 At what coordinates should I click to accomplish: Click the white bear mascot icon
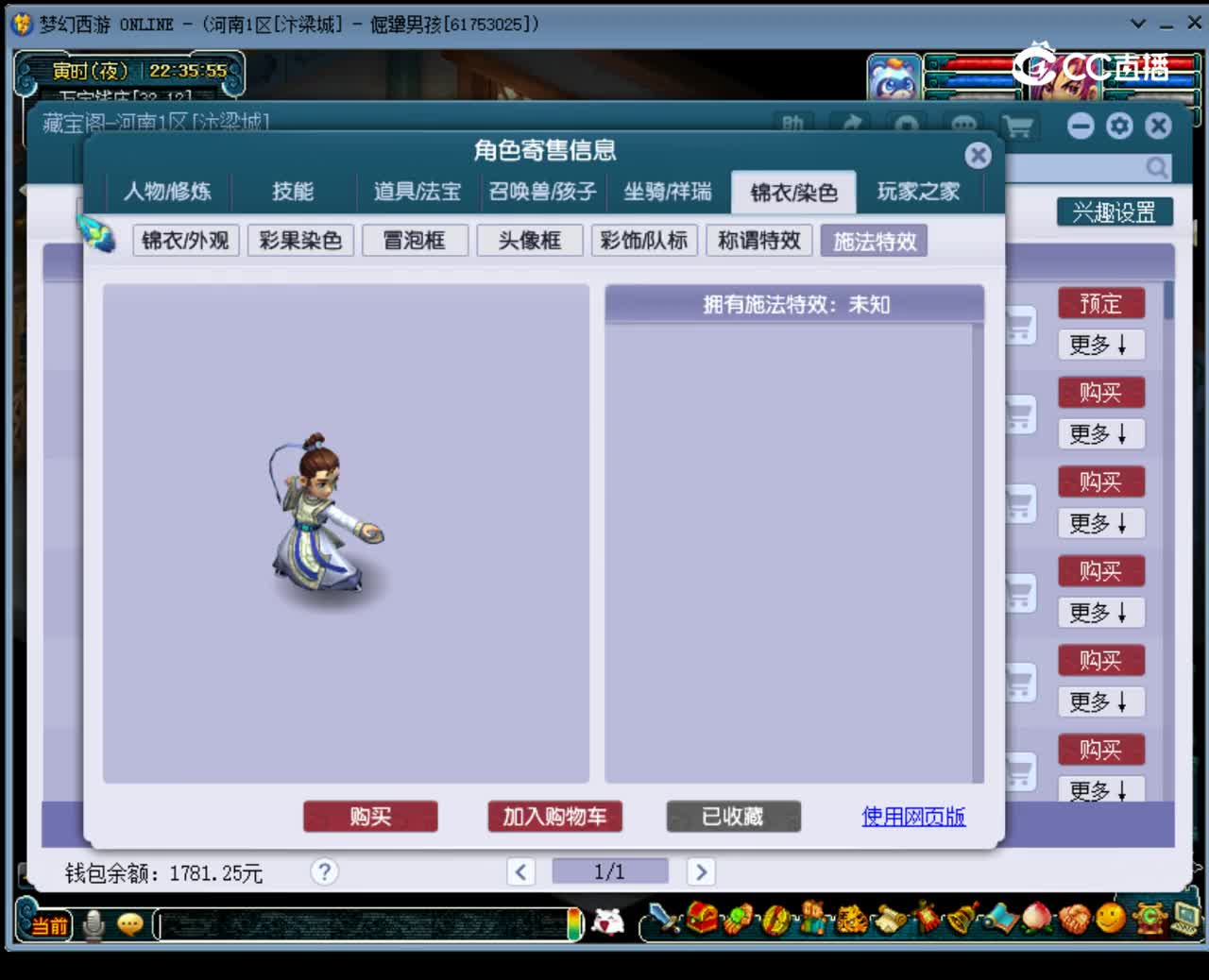(x=608, y=922)
